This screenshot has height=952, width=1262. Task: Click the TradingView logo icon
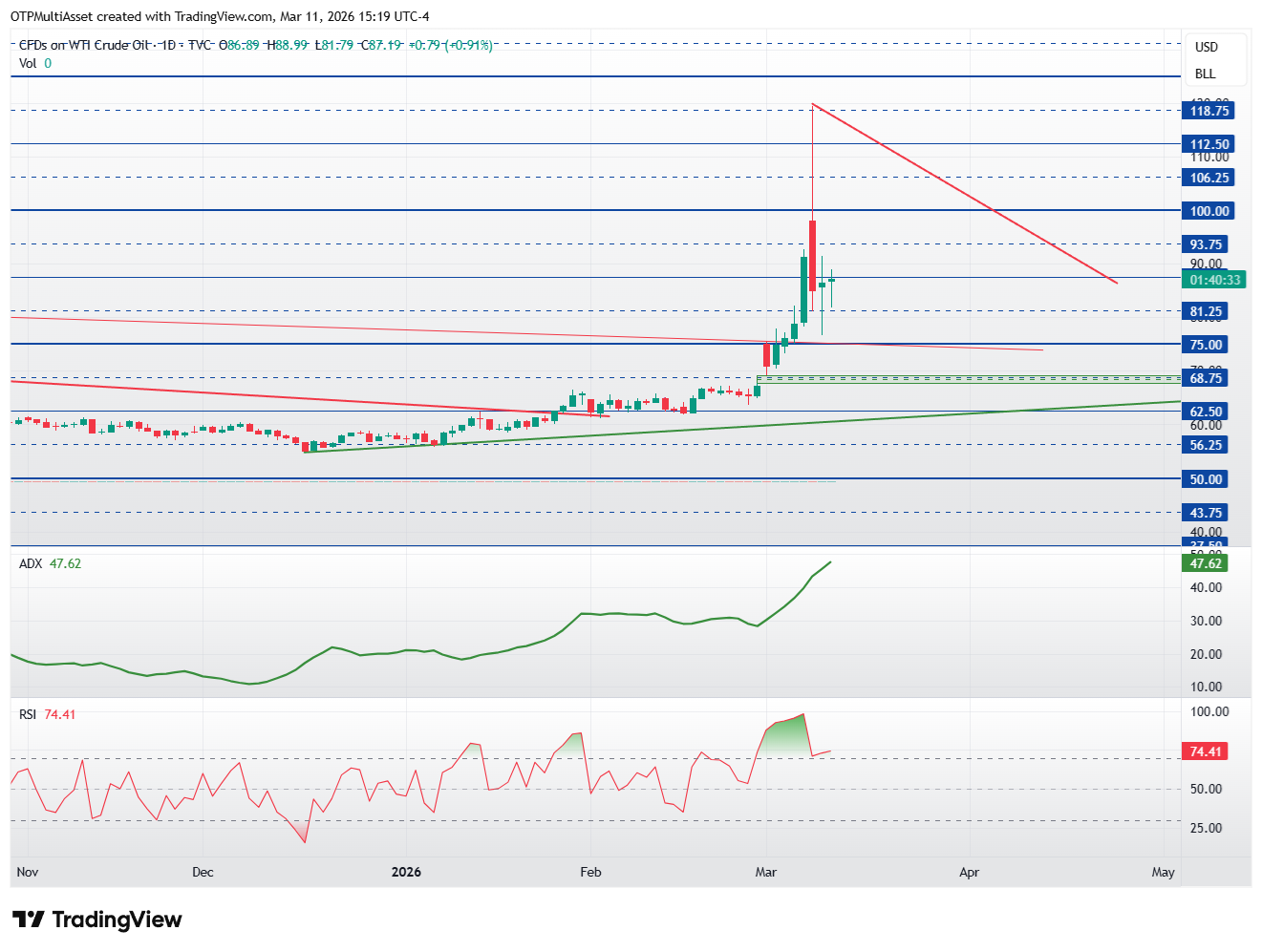[x=29, y=920]
